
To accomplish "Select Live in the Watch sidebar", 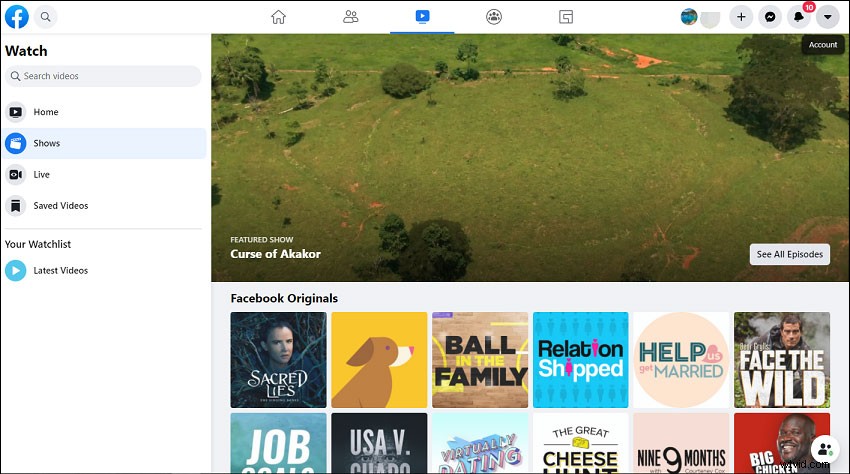I will (104, 175).
